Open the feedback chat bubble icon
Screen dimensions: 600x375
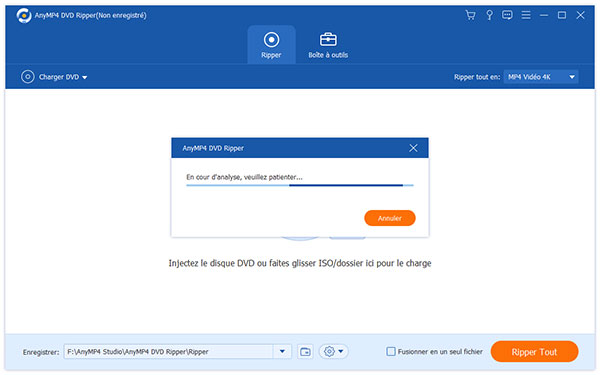click(x=507, y=15)
